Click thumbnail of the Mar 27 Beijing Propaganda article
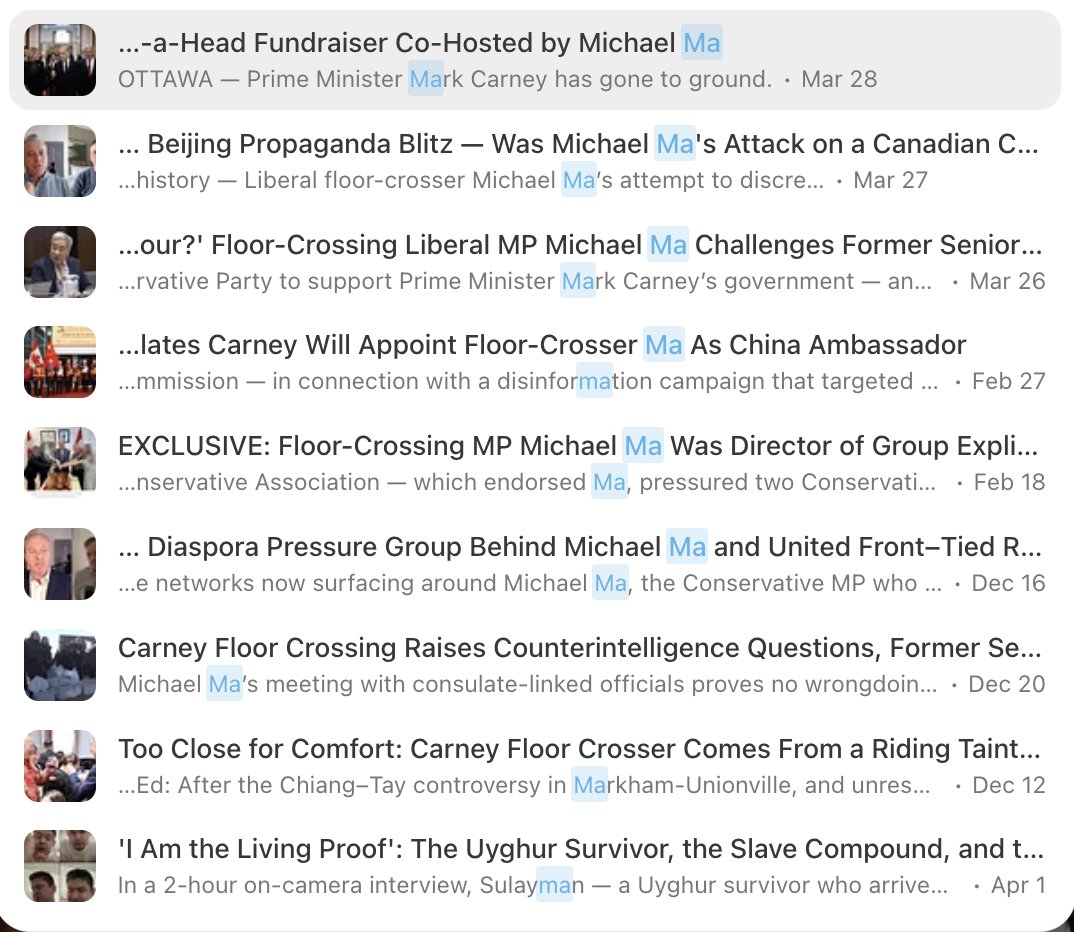The image size is (1074, 932). pos(60,161)
